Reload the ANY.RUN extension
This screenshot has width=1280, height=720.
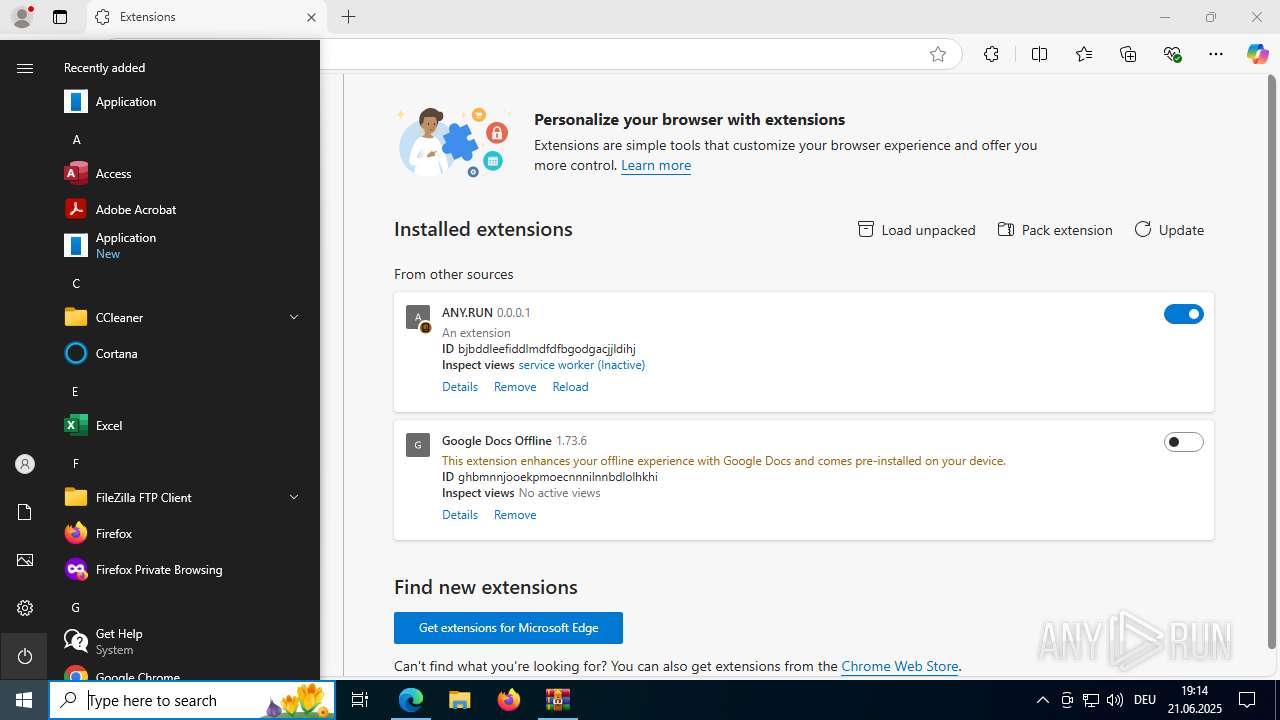pos(570,387)
